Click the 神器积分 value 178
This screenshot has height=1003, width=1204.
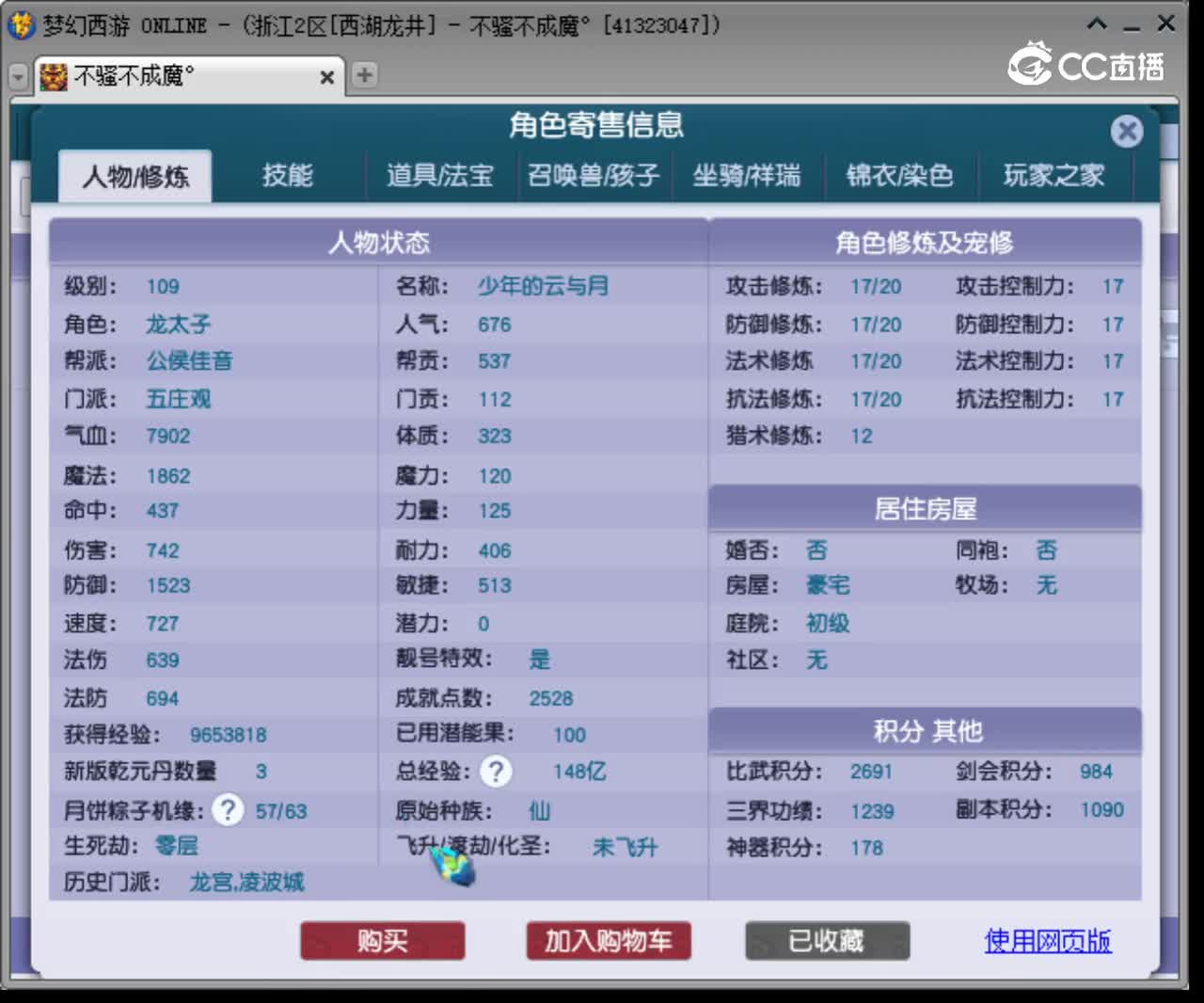[866, 848]
